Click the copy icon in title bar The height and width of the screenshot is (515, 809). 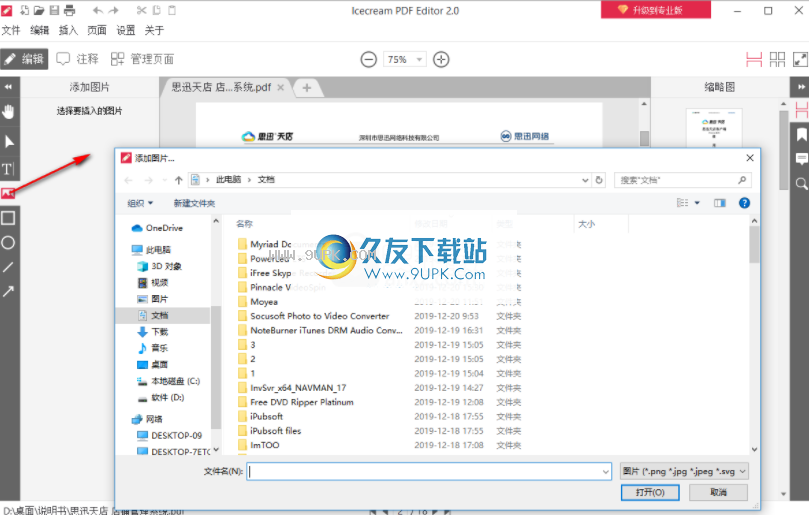(157, 10)
